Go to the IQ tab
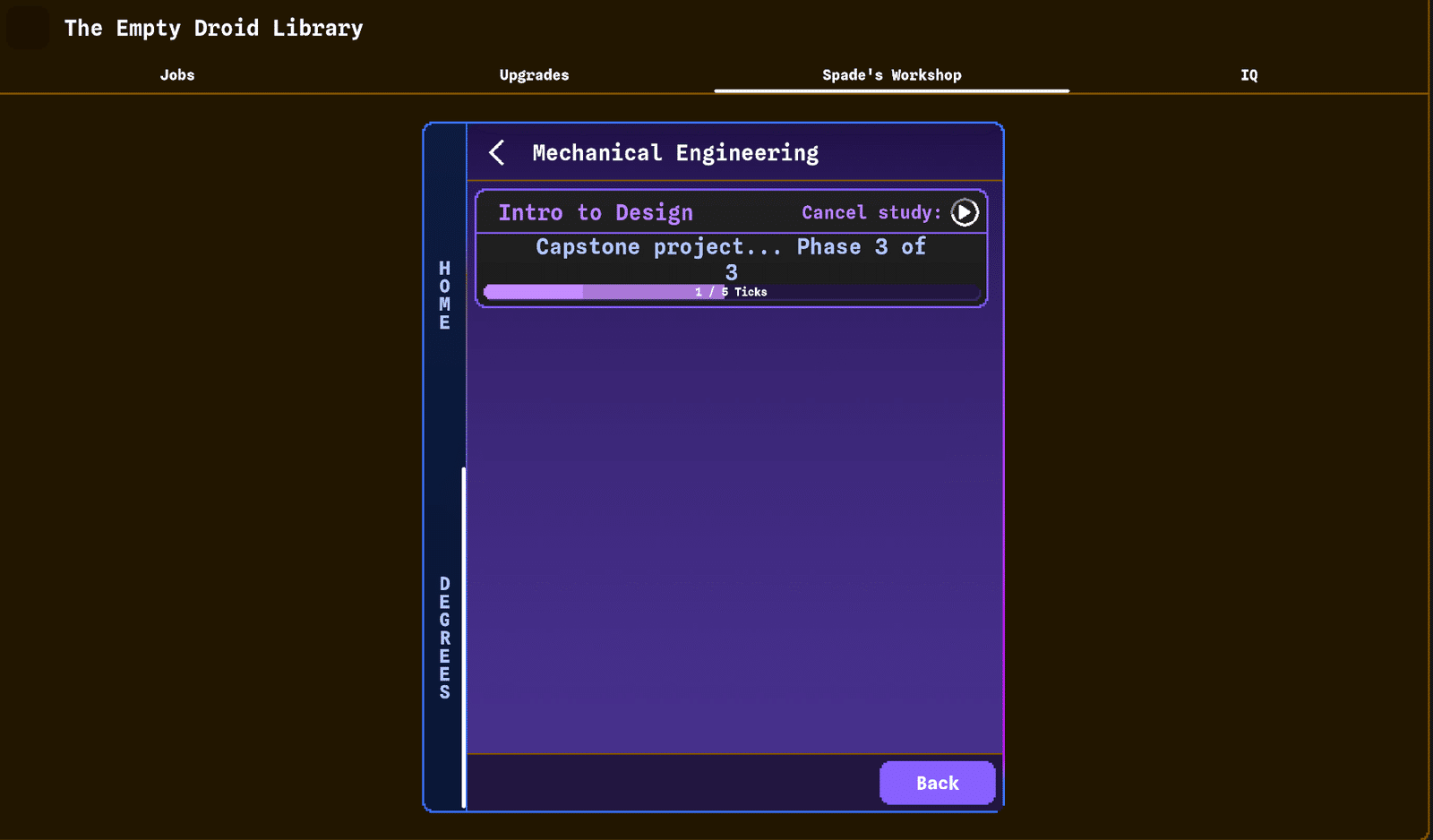This screenshot has height=840, width=1433. 1249,75
